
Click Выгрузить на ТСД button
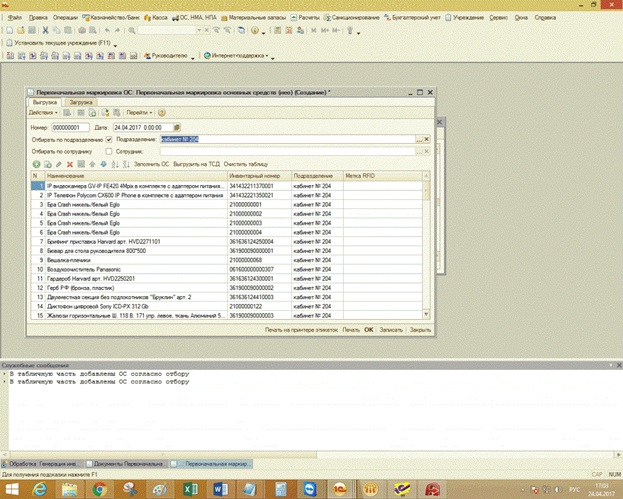pos(196,164)
